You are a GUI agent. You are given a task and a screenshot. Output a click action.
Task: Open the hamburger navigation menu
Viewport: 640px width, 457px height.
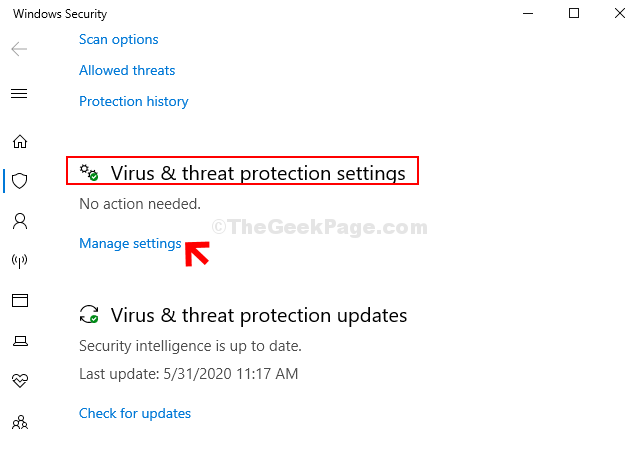19,93
